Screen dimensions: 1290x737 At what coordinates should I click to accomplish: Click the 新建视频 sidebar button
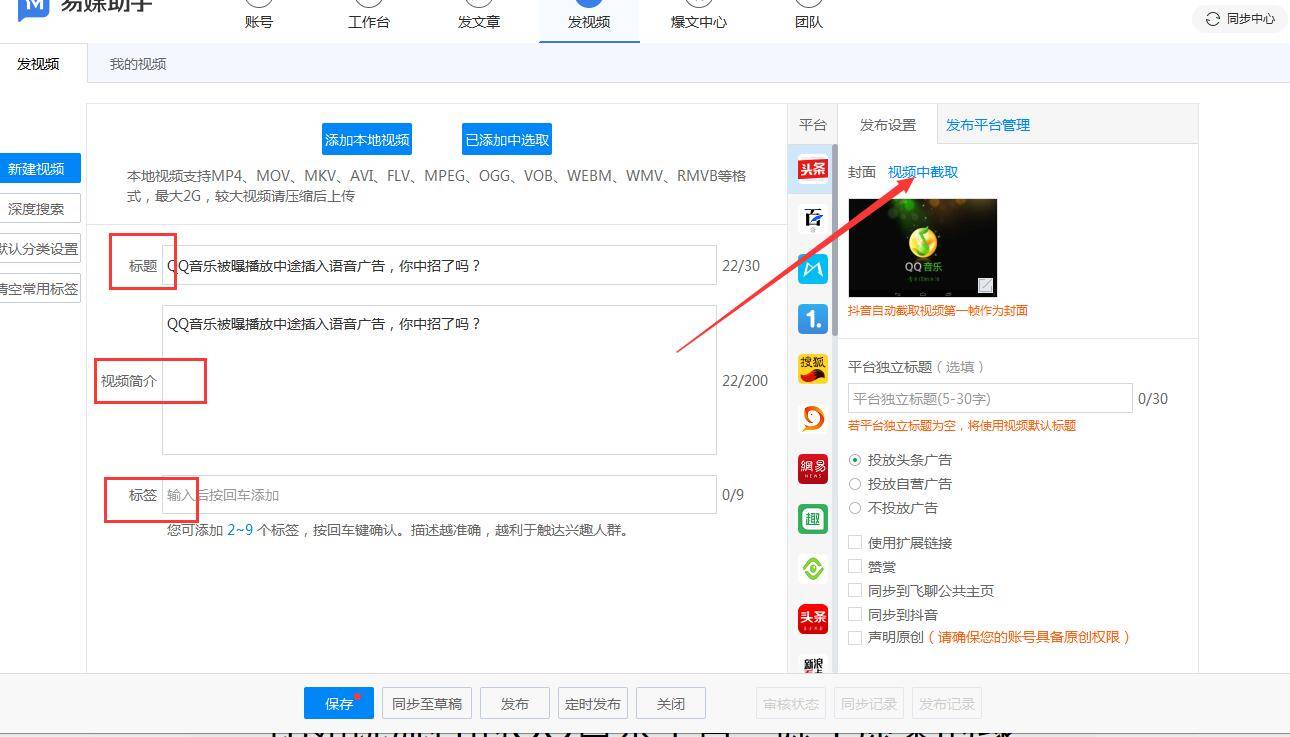(39, 169)
